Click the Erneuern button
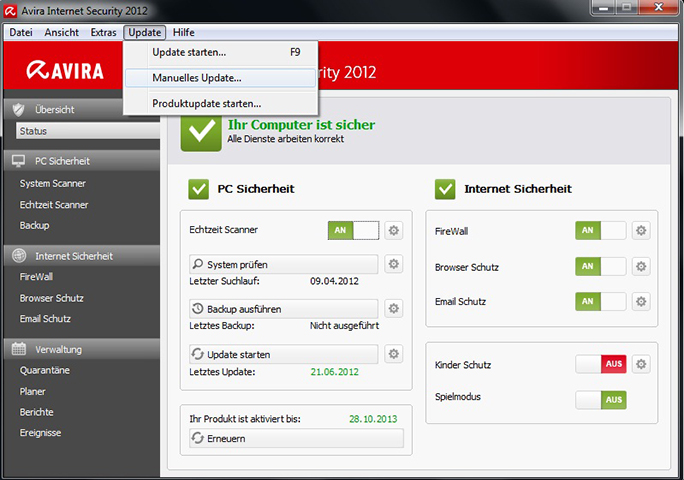684x480 pixels. (296, 439)
